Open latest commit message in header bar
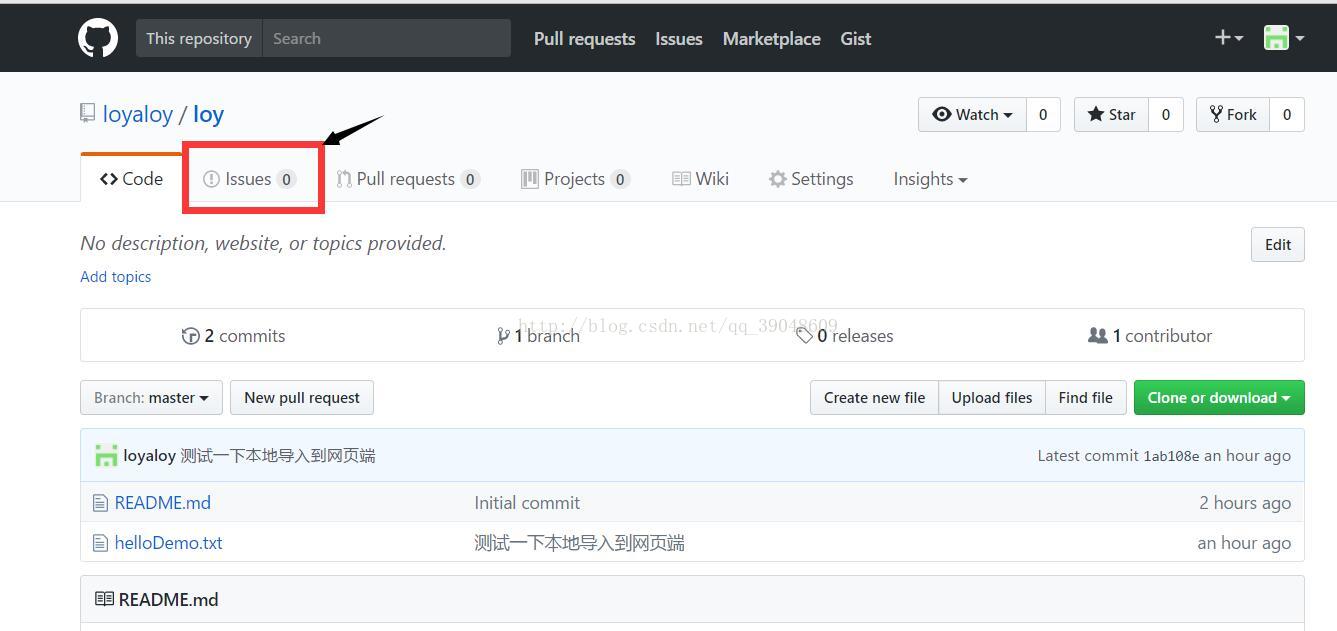This screenshot has width=1337, height=631. [x=278, y=456]
